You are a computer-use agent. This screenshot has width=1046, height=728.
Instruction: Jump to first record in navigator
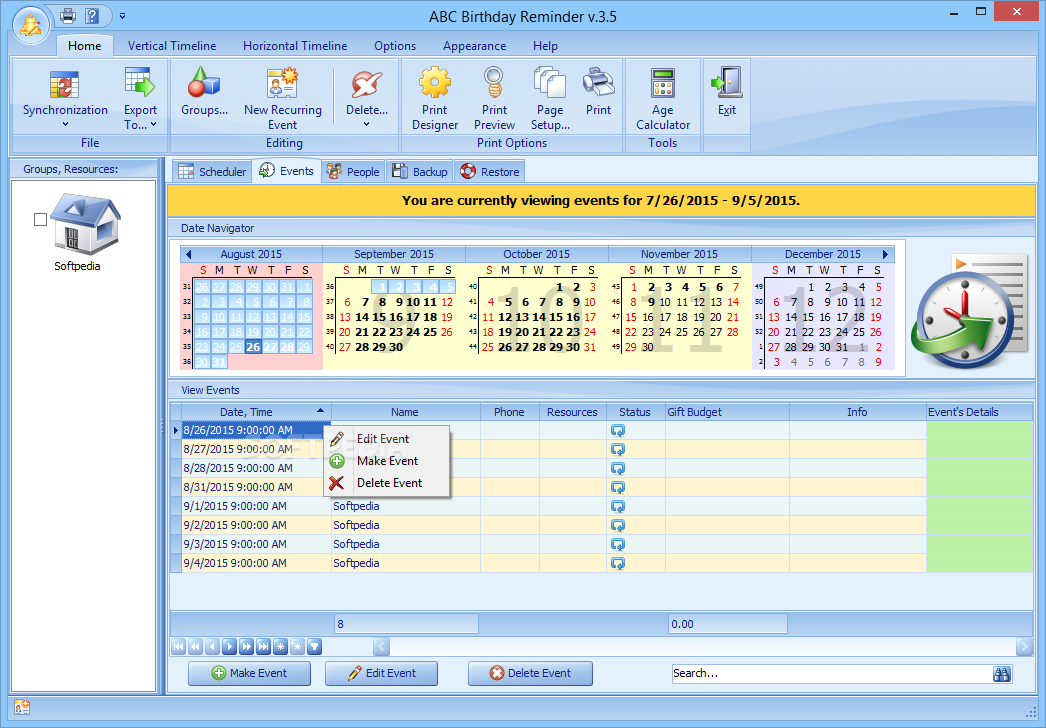pyautogui.click(x=178, y=646)
